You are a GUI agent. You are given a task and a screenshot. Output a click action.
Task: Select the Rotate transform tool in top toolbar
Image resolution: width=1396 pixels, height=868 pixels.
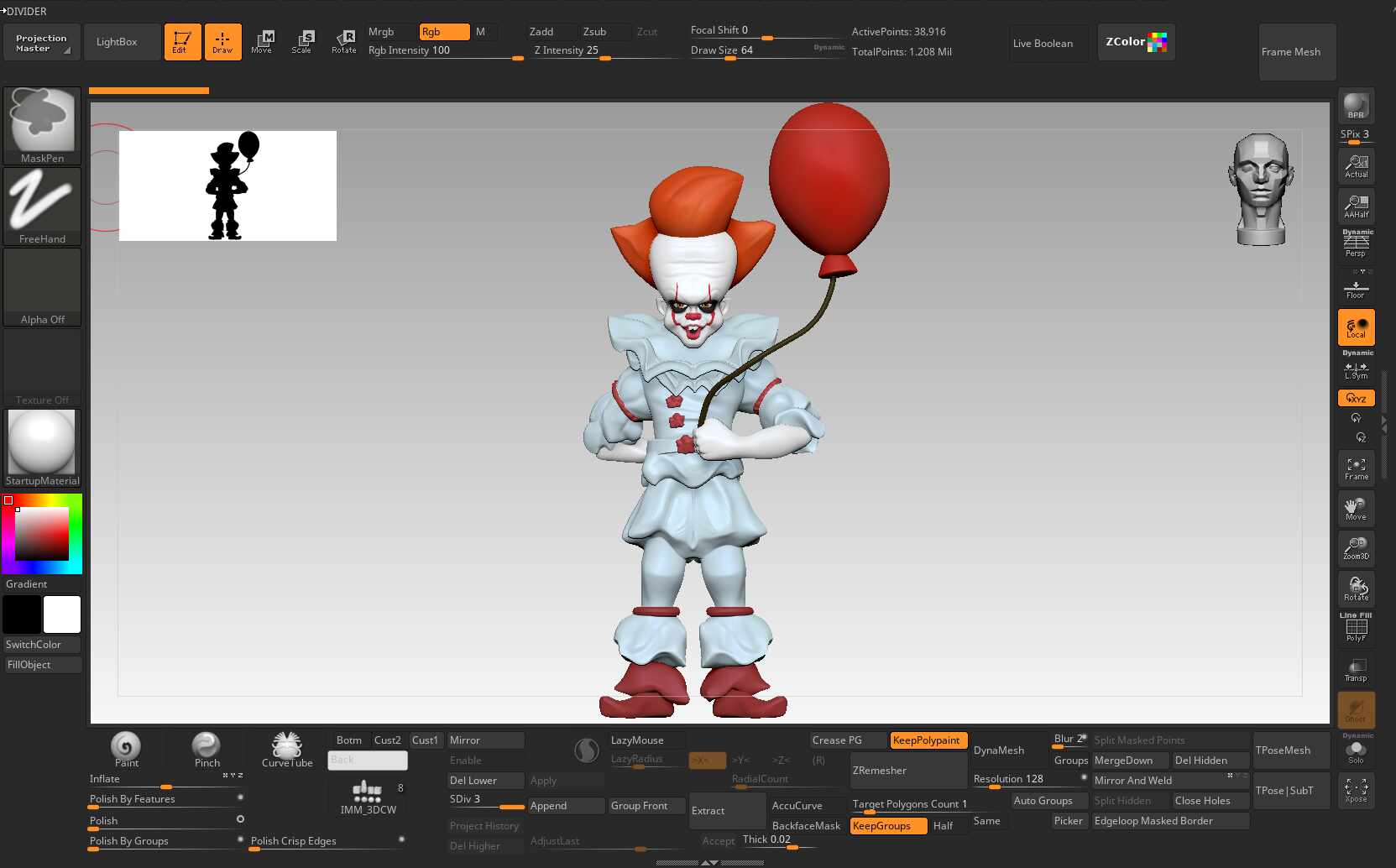[x=344, y=41]
